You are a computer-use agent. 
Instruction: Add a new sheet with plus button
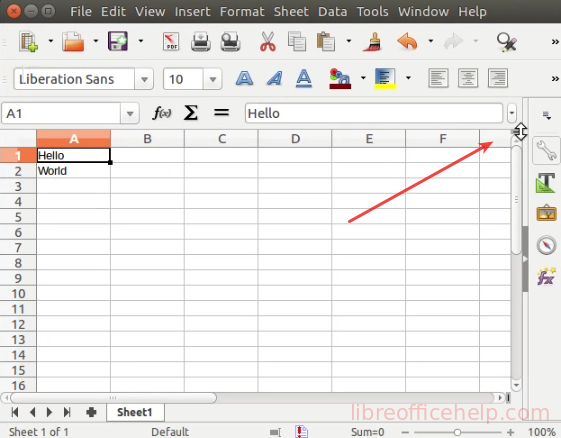91,412
